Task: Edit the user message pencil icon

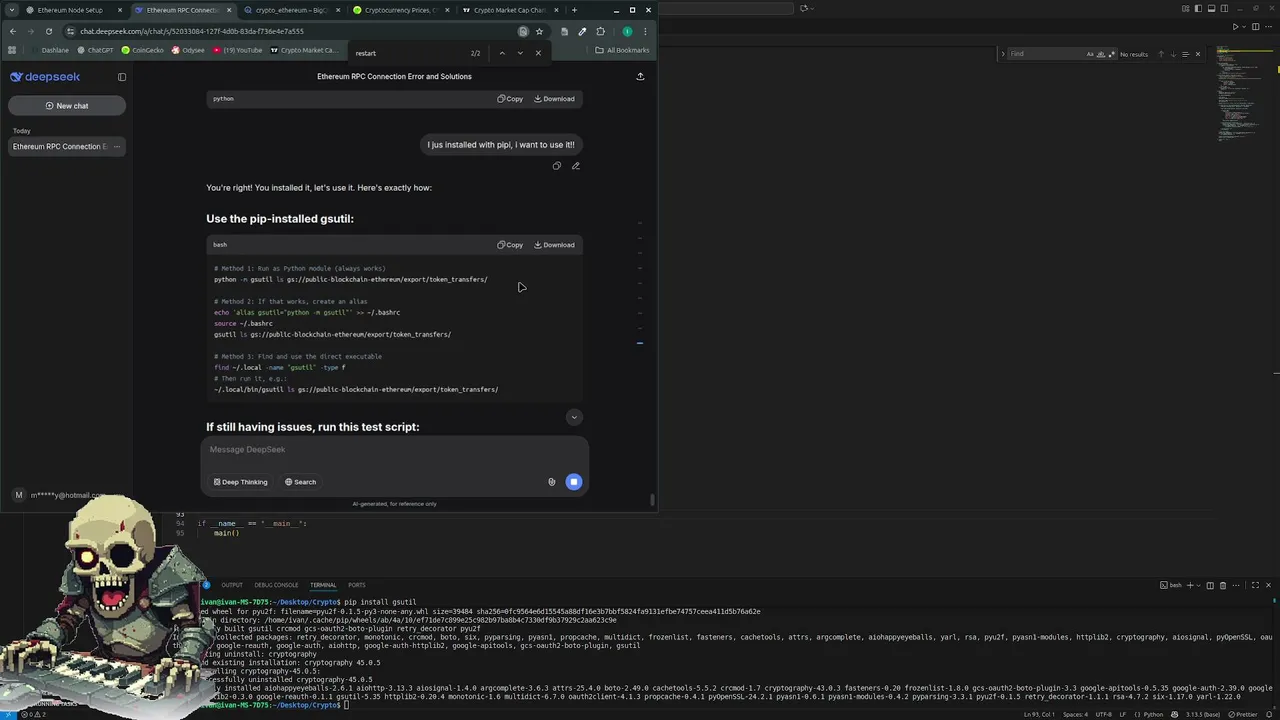Action: tap(575, 166)
